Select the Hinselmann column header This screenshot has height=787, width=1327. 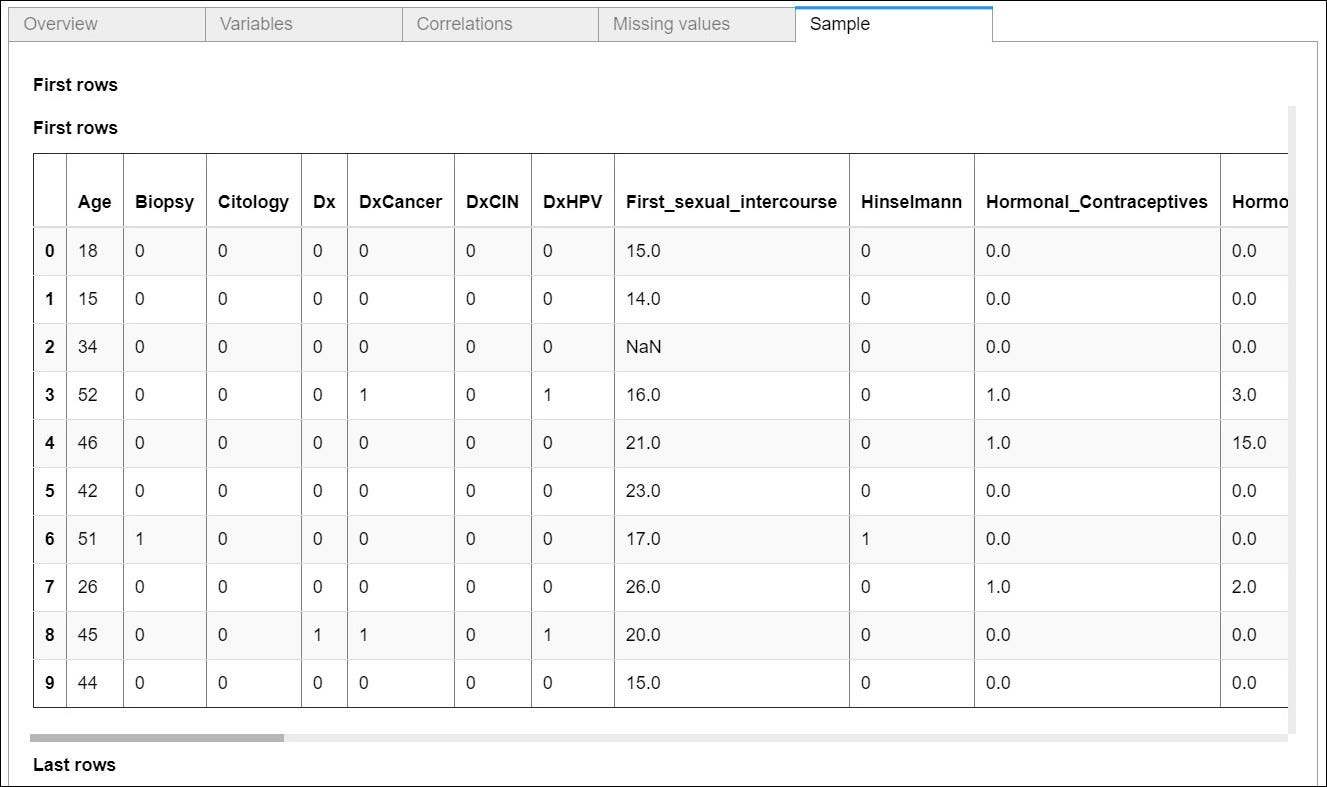coord(910,201)
